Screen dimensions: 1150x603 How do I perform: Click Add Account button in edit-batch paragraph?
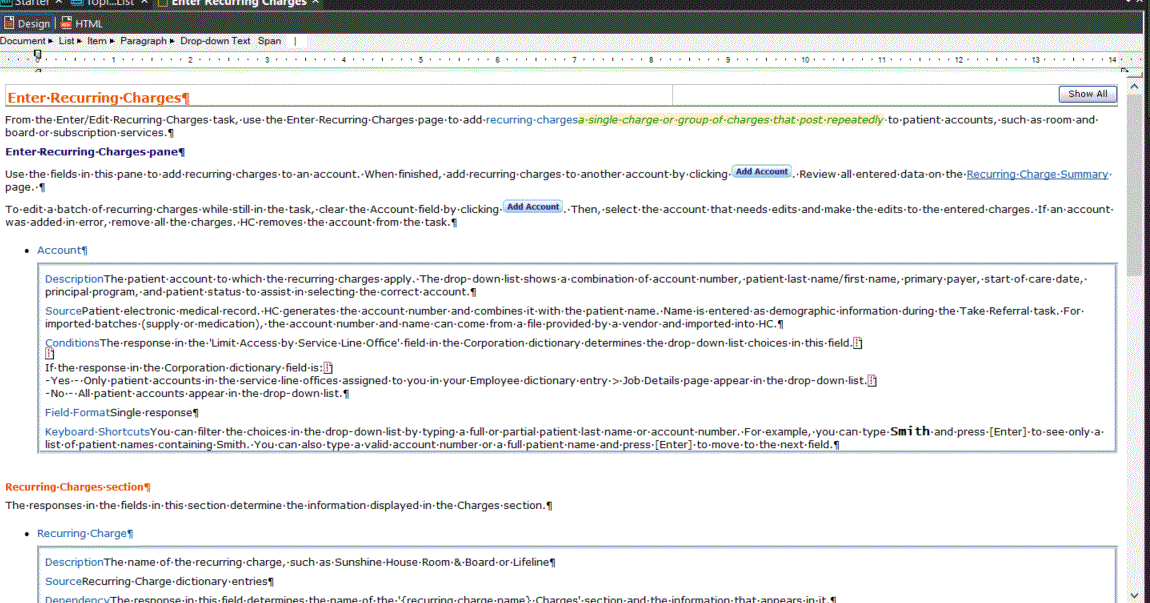tap(533, 207)
